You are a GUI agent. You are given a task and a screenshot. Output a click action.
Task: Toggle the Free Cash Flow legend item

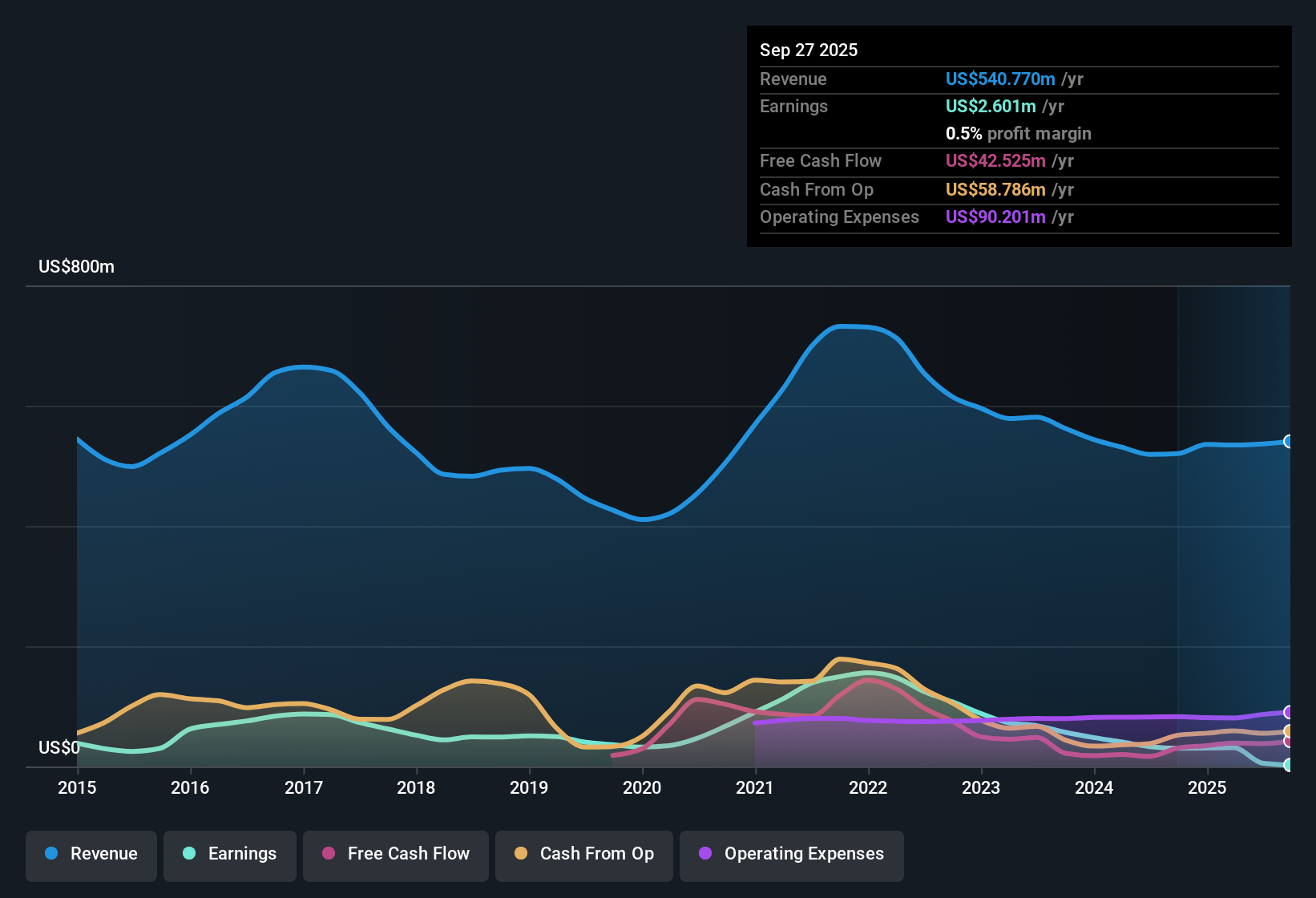click(x=395, y=854)
